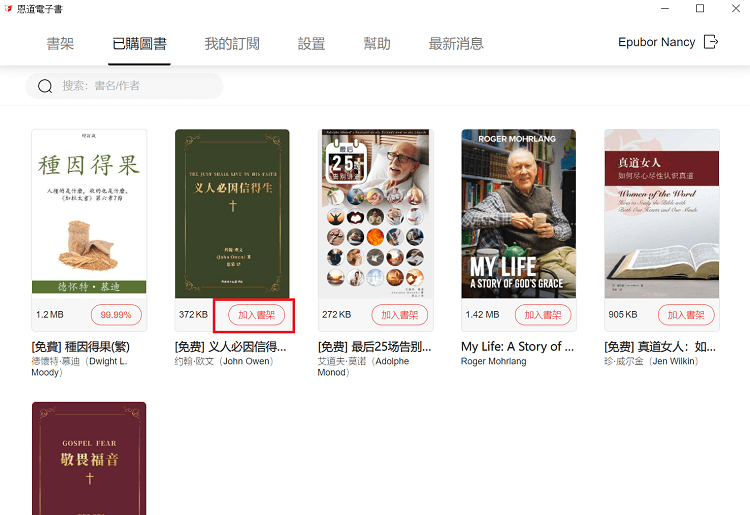Click the 372 KB file size
The image size is (750, 515).
pos(193,315)
